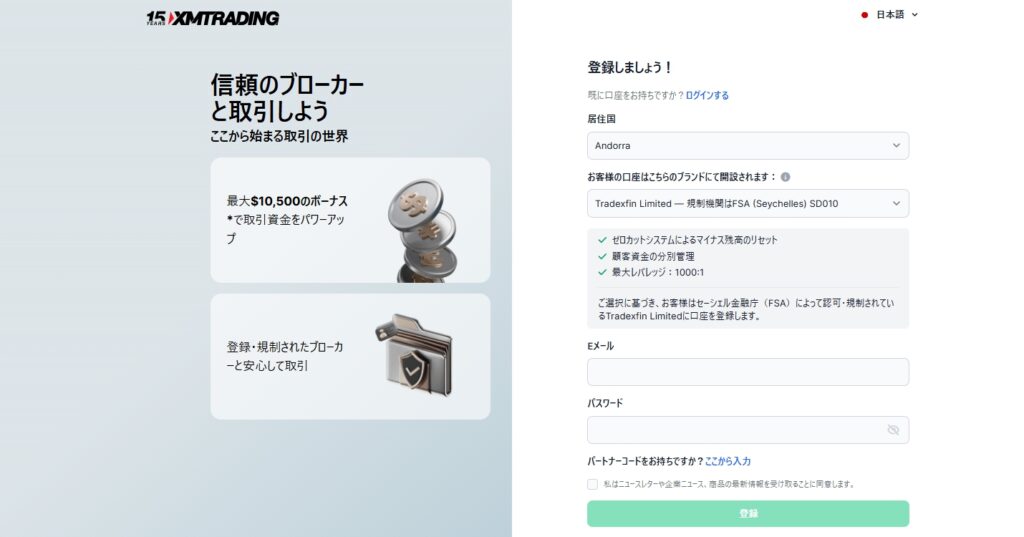
Task: Click the shield folder security illustration
Action: coord(415,355)
